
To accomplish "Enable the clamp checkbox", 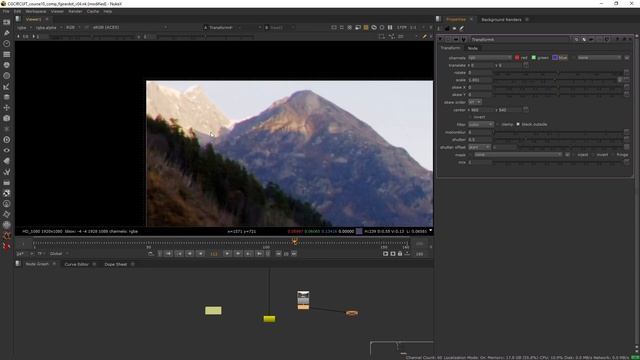I will pos(498,124).
